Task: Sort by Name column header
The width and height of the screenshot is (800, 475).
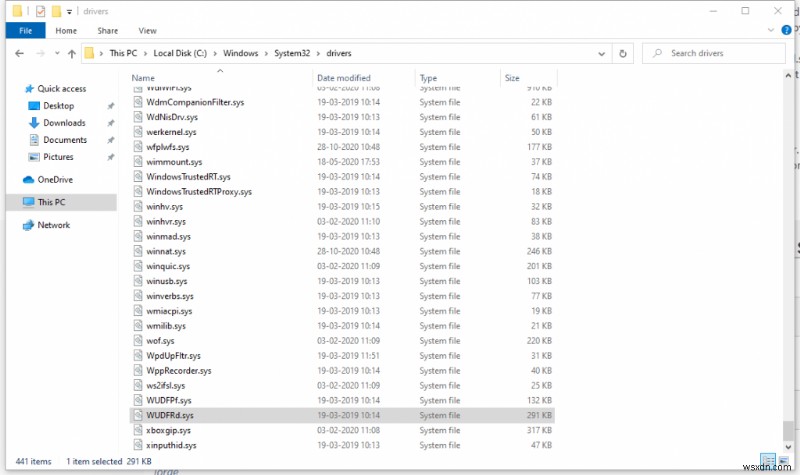Action: (x=143, y=78)
